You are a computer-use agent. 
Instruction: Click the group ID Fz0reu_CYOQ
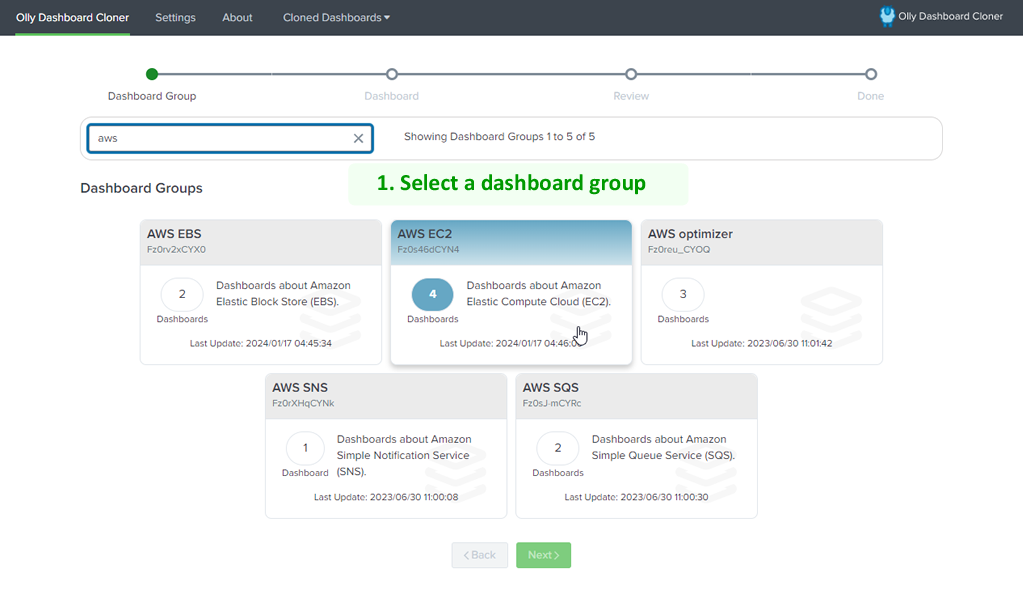679,249
